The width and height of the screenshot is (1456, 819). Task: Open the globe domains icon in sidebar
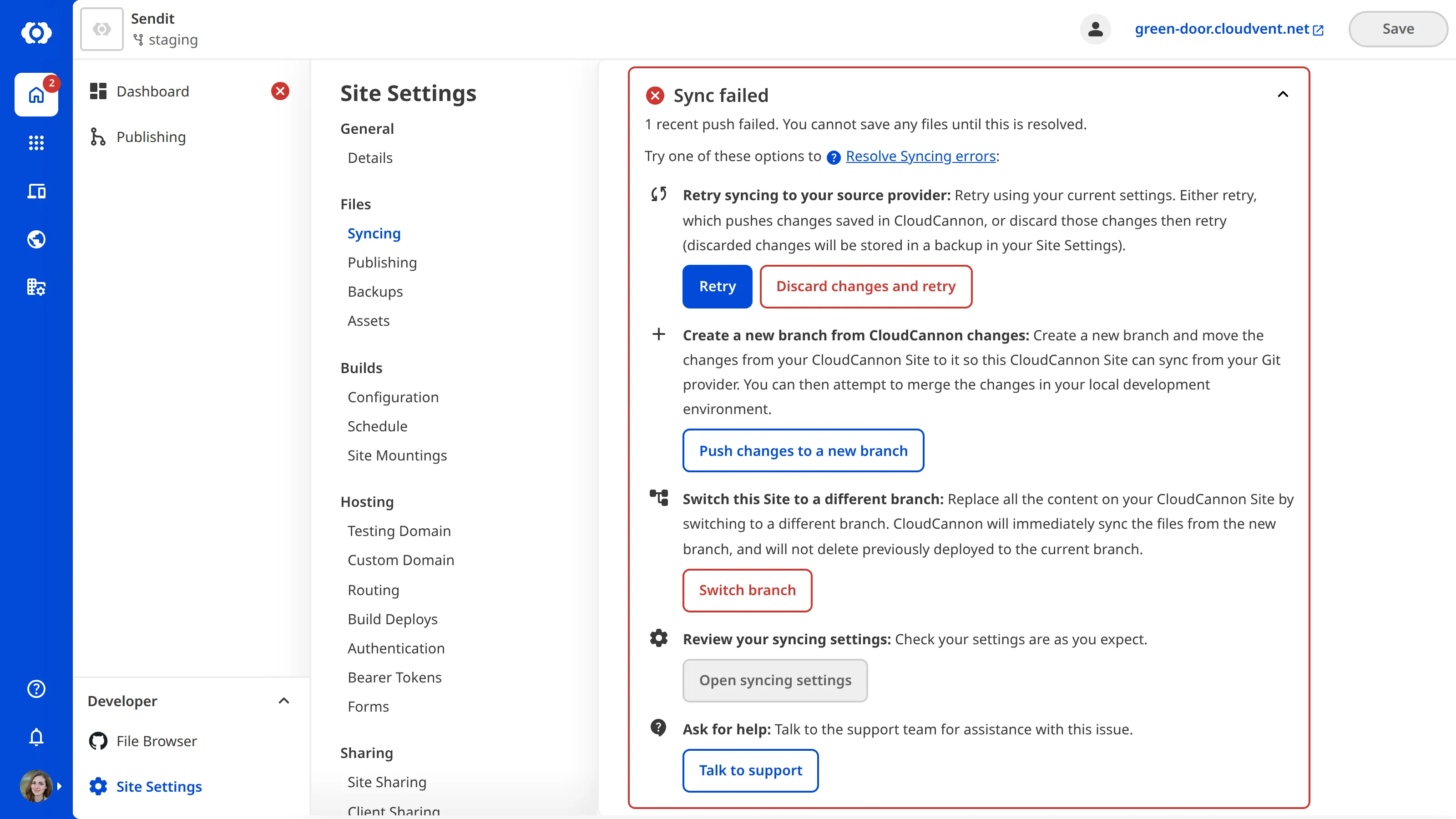tap(36, 239)
